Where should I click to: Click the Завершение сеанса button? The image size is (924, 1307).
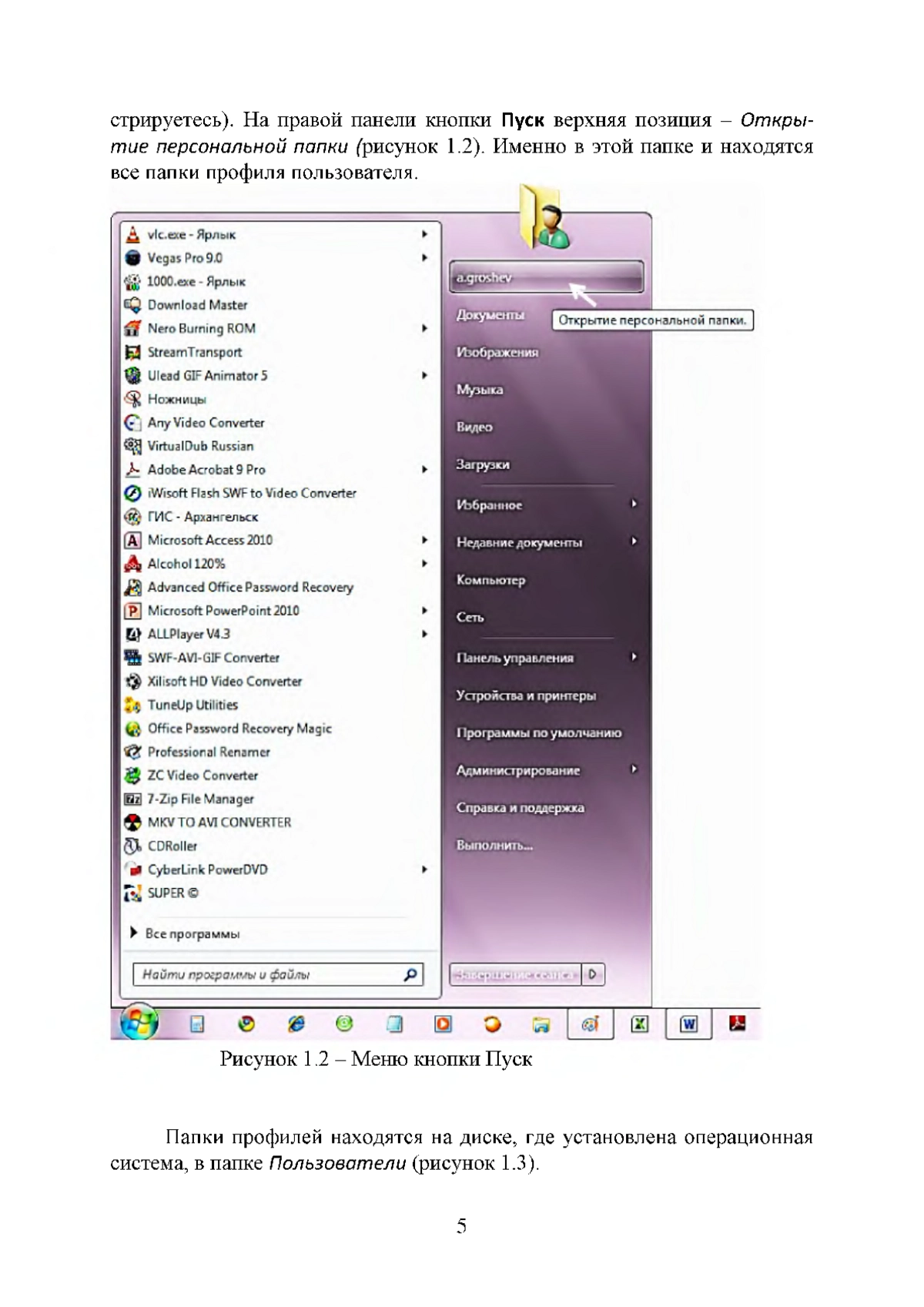[515, 975]
